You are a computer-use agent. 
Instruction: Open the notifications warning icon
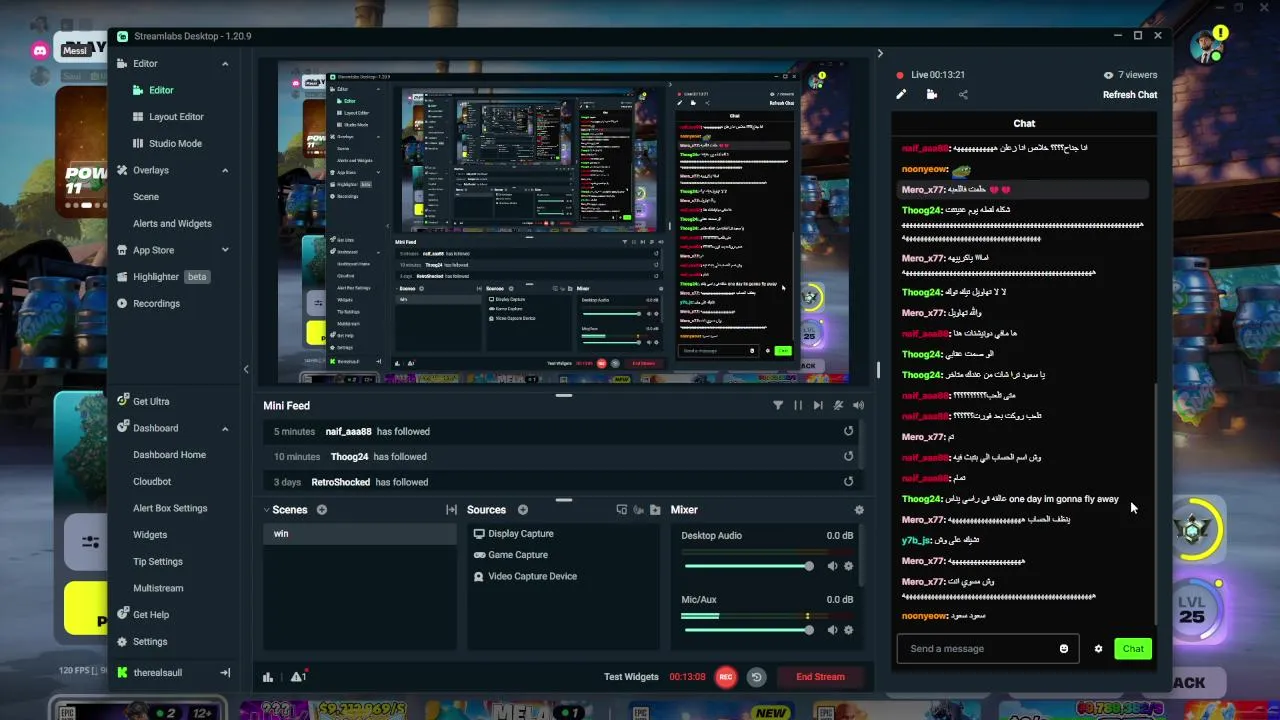298,676
